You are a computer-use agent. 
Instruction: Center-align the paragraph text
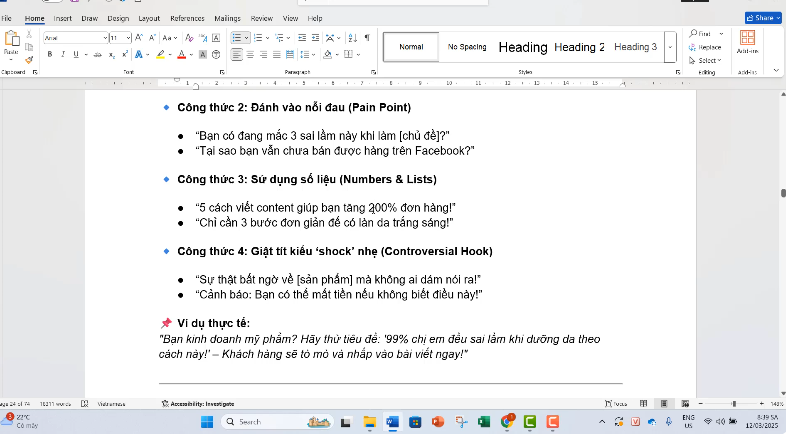pos(250,54)
